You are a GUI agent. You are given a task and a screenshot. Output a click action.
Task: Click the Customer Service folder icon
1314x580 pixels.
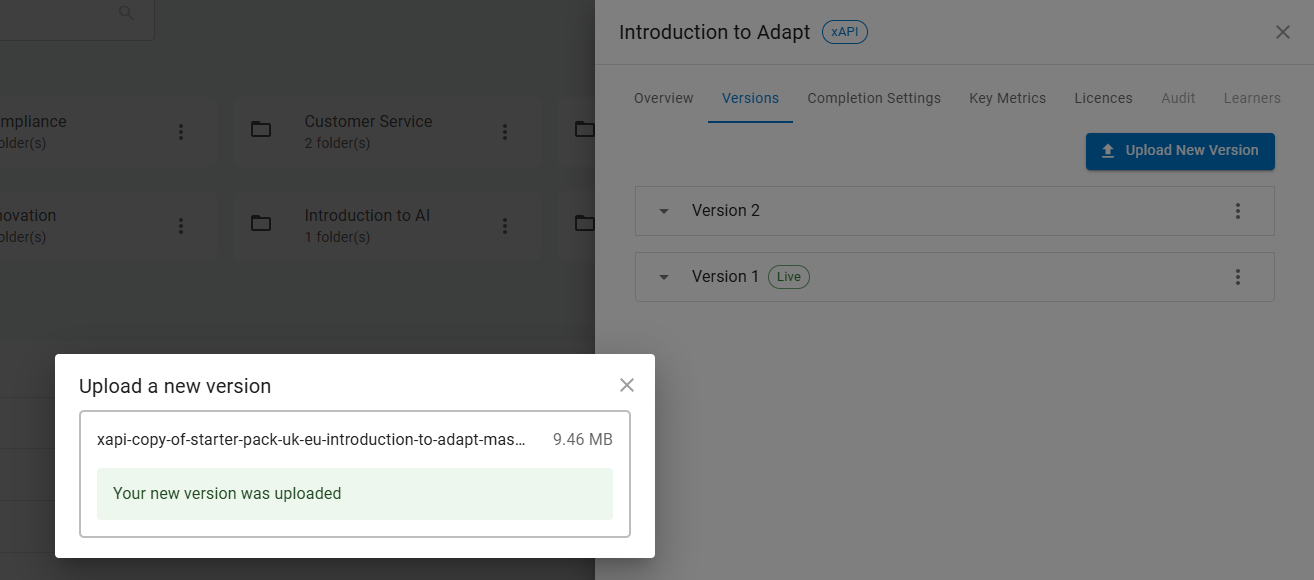(261, 130)
